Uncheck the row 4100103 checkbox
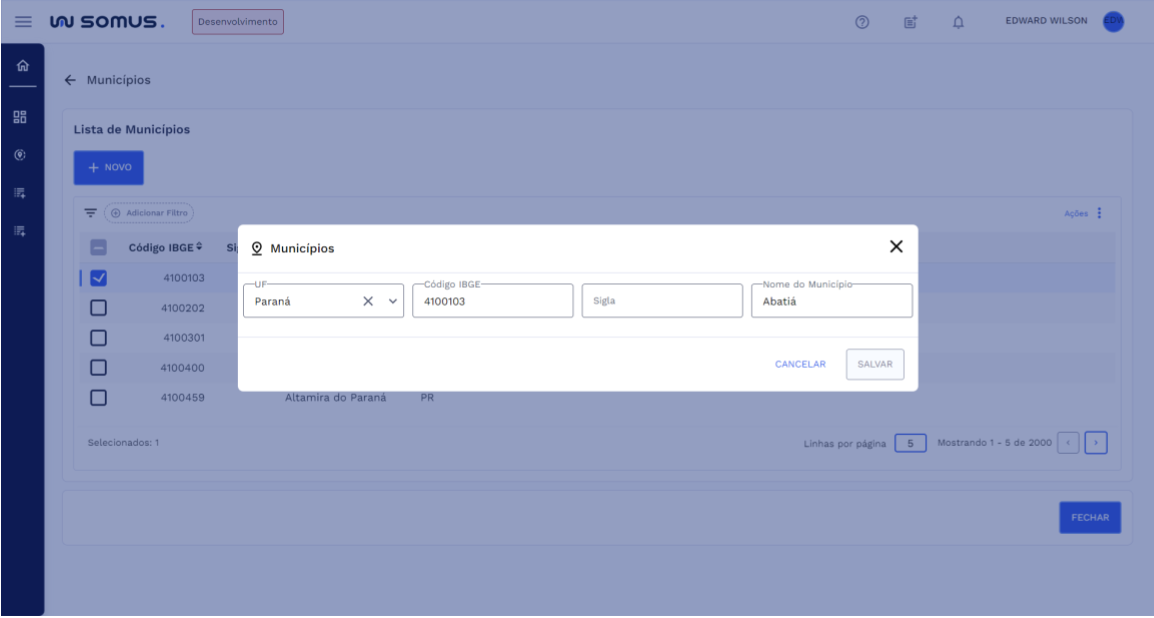 click(x=99, y=278)
